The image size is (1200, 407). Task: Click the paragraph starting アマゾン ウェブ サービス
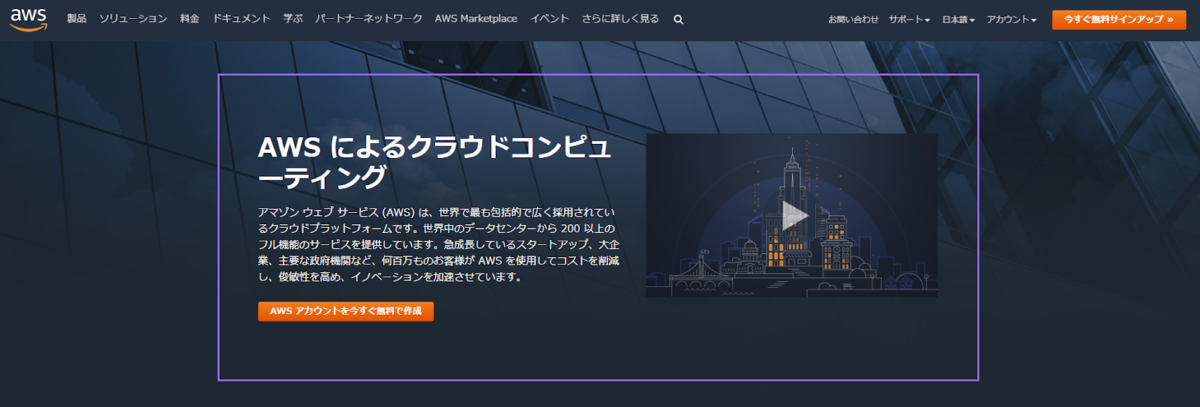438,245
